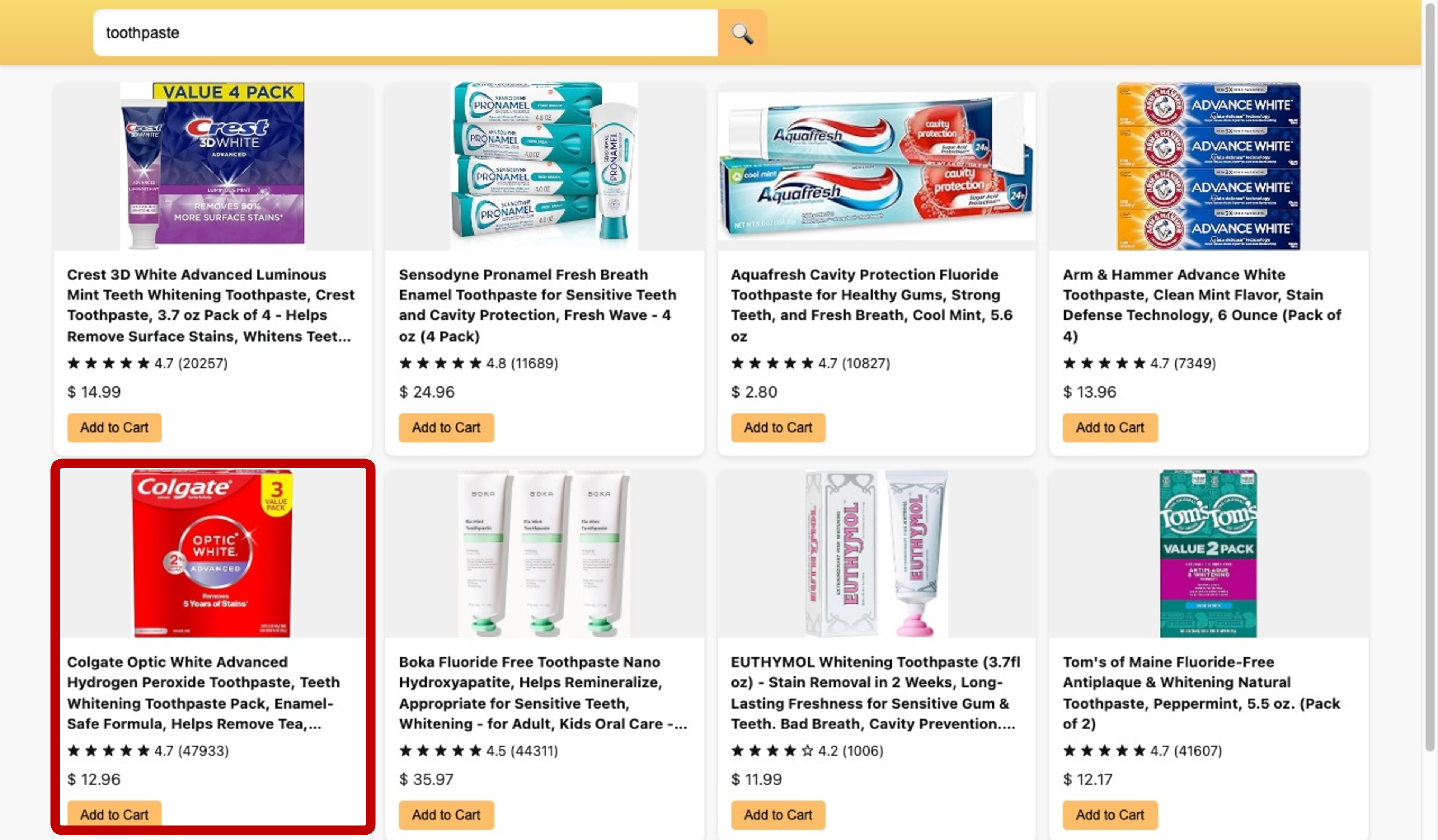Click the toothpaste search input field
This screenshot has height=840, width=1438.
406,33
